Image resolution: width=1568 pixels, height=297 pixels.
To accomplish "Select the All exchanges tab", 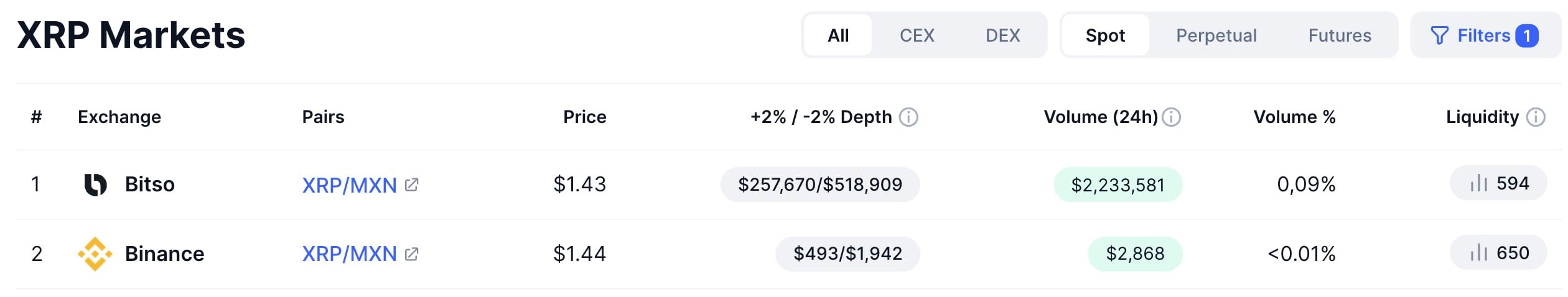I will tap(838, 35).
